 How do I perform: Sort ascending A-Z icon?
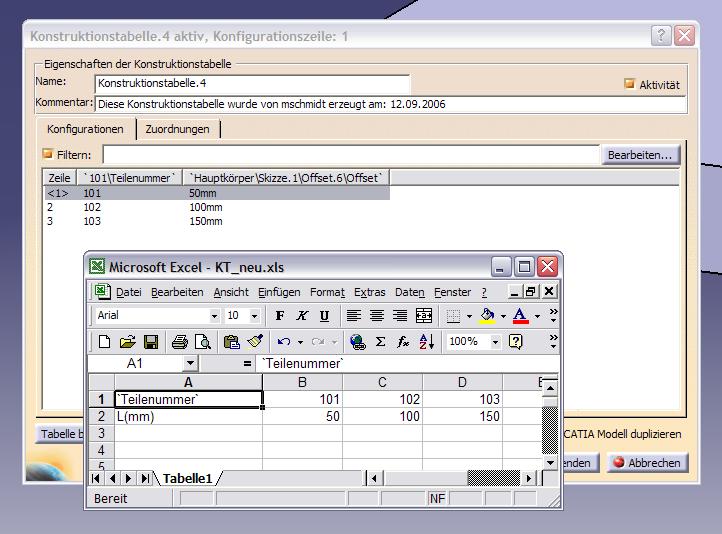(426, 342)
